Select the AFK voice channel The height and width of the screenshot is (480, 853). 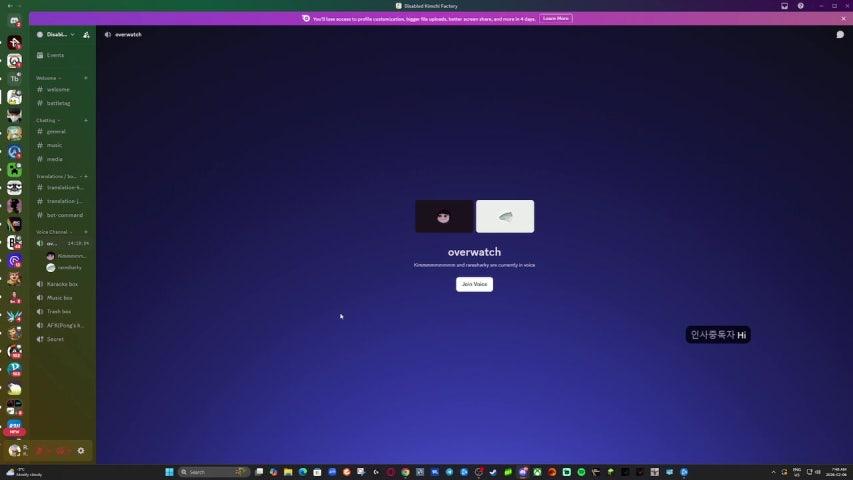coord(62,325)
